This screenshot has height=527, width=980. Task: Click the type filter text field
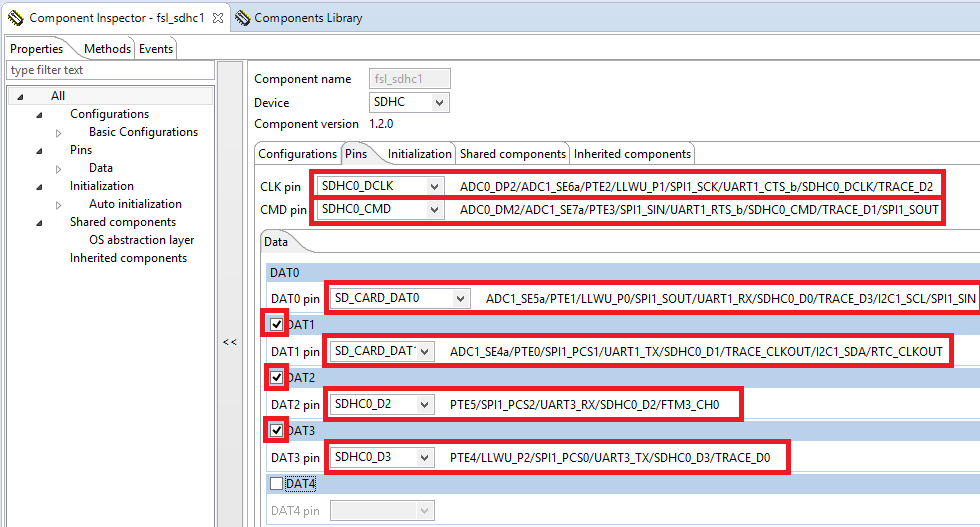[110, 70]
